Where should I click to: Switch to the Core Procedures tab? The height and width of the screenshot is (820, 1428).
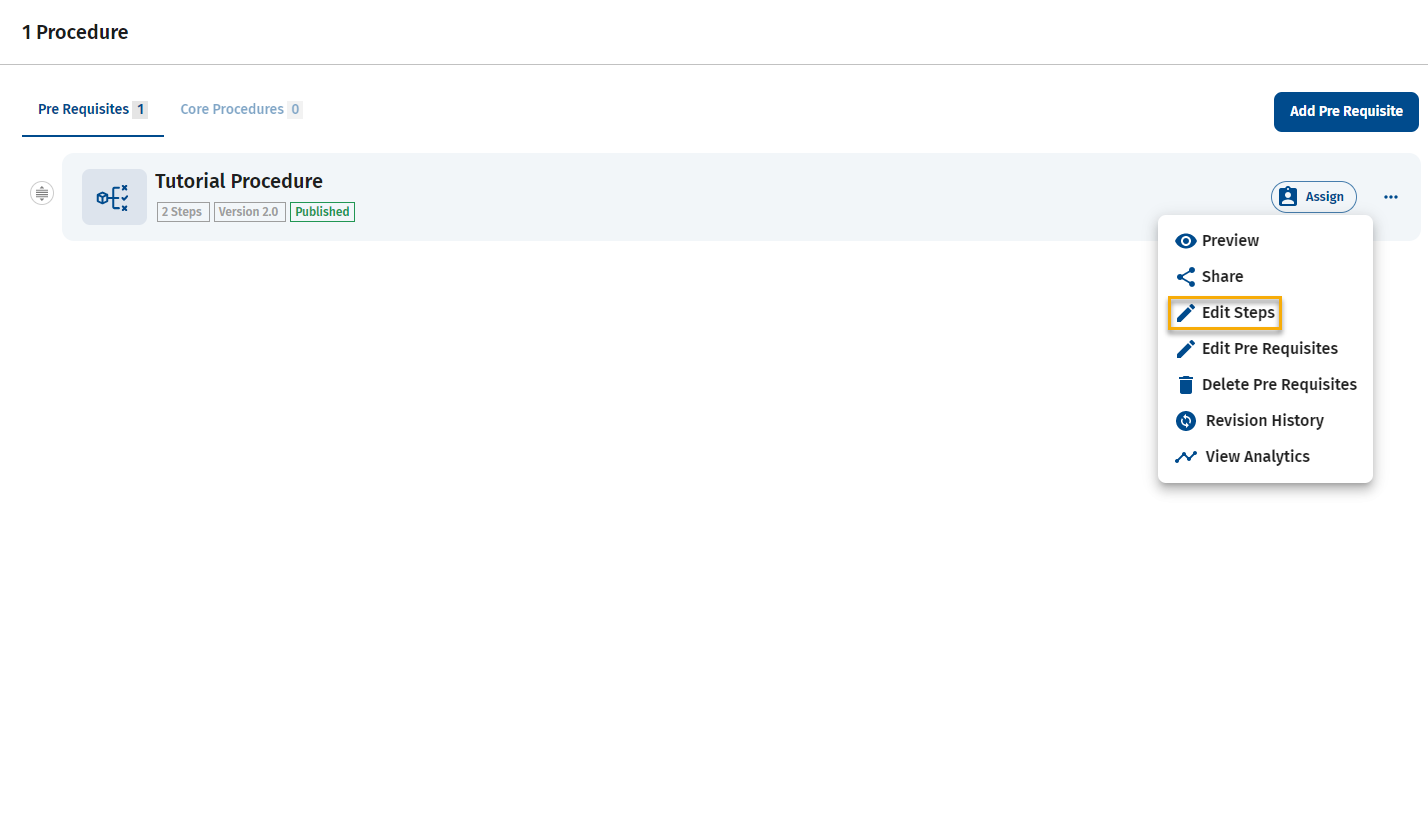coord(232,109)
